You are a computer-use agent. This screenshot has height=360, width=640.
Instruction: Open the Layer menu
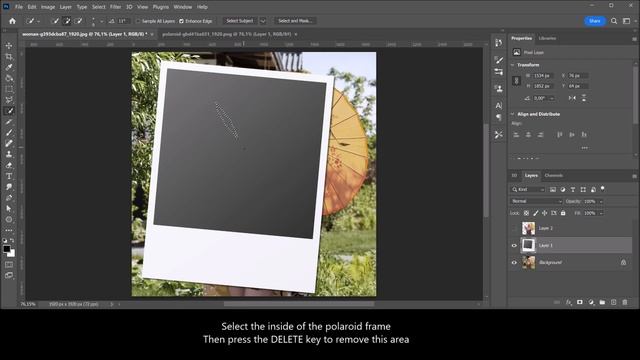pos(65,7)
